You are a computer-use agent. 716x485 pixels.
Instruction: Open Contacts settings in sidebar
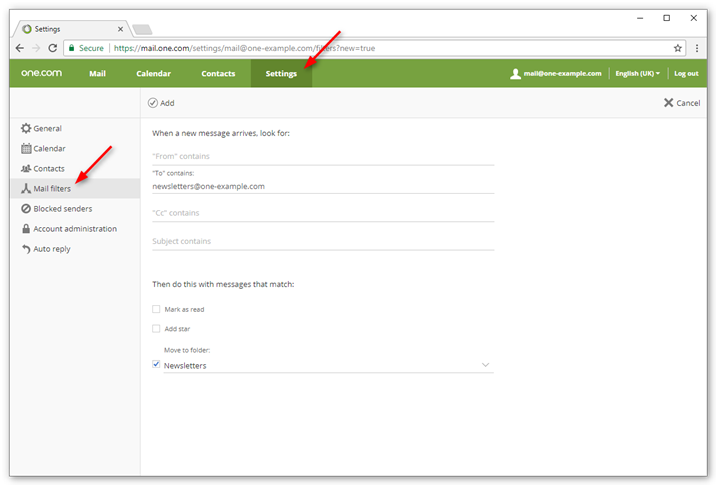[x=75, y=169]
